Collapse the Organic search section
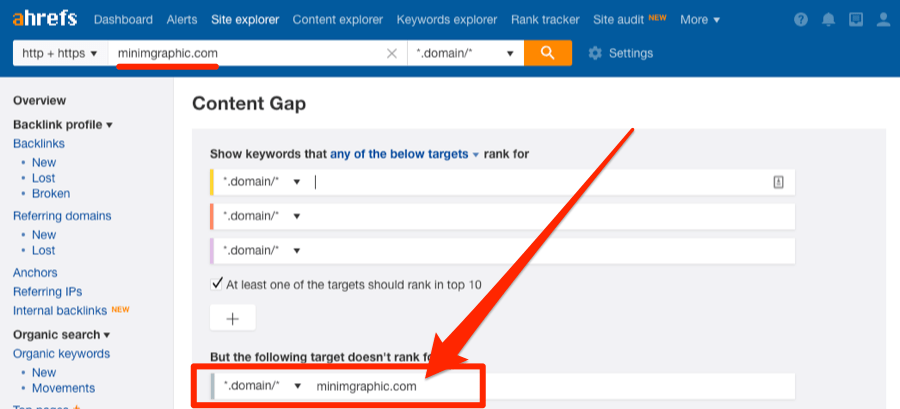 point(61,334)
